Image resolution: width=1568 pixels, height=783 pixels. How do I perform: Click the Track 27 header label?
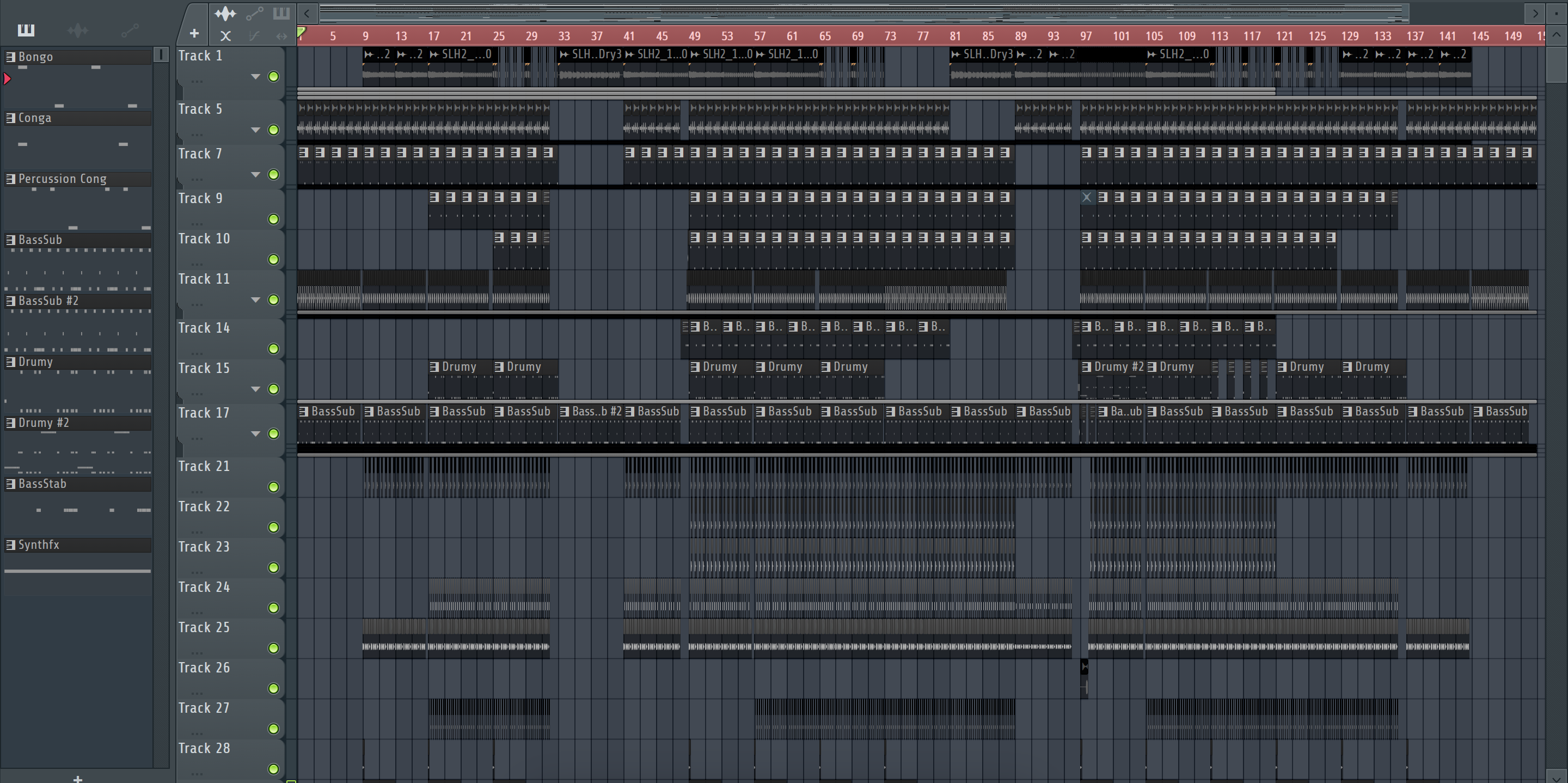[204, 707]
